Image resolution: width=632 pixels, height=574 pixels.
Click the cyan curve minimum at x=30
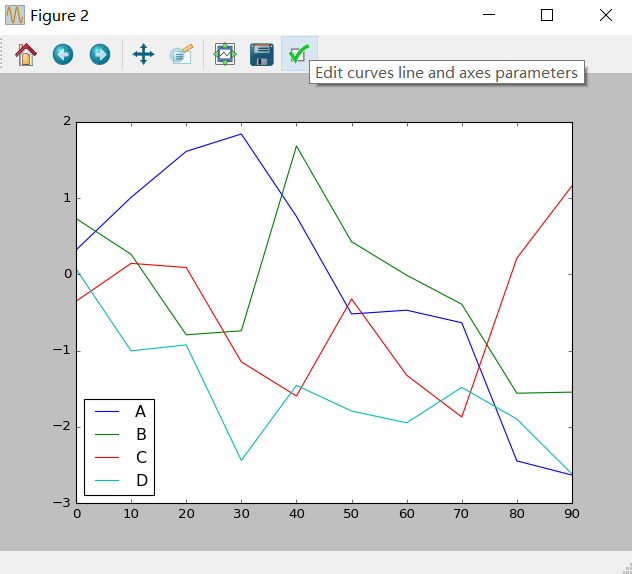(x=241, y=460)
